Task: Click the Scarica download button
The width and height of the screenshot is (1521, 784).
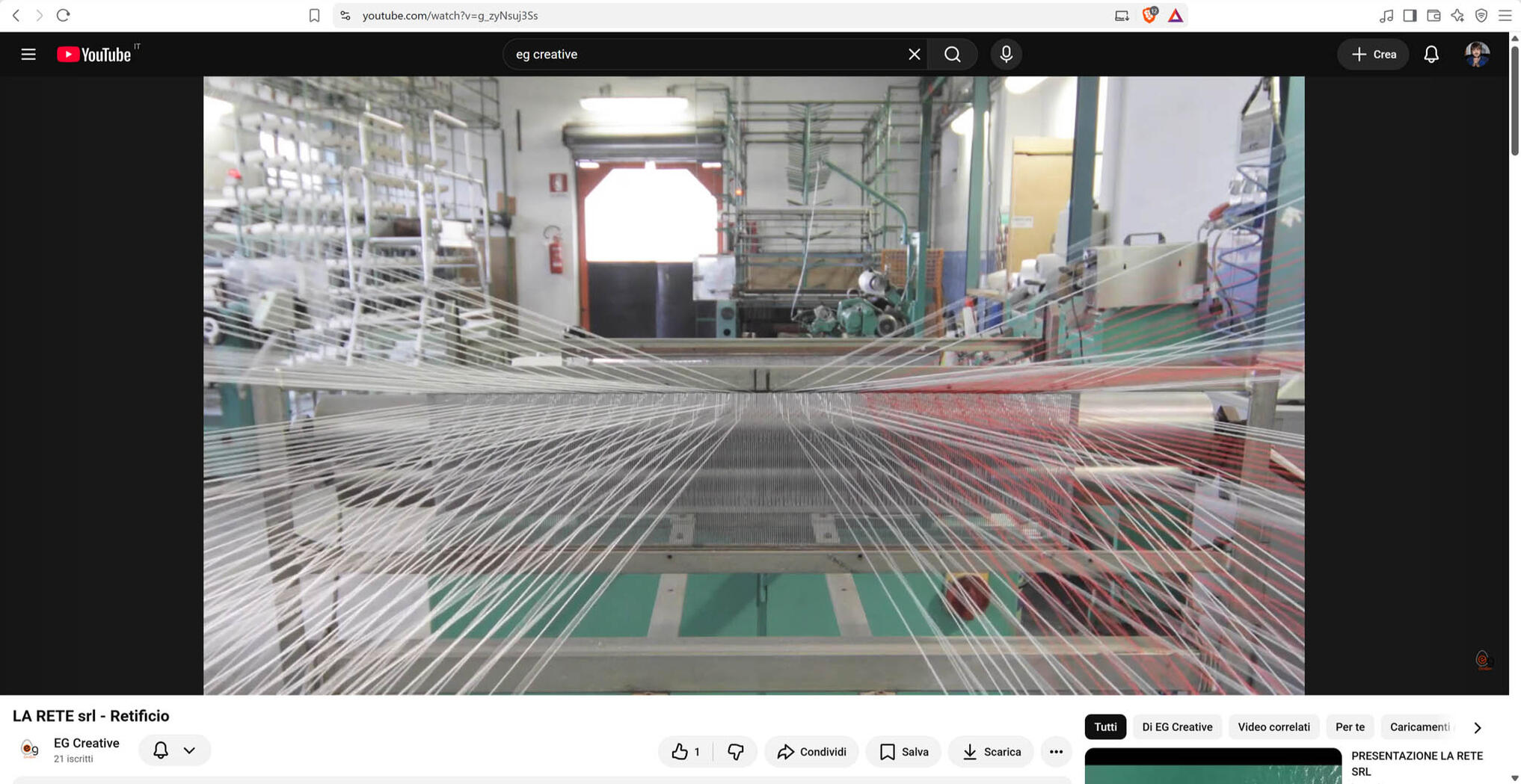Action: tap(991, 751)
